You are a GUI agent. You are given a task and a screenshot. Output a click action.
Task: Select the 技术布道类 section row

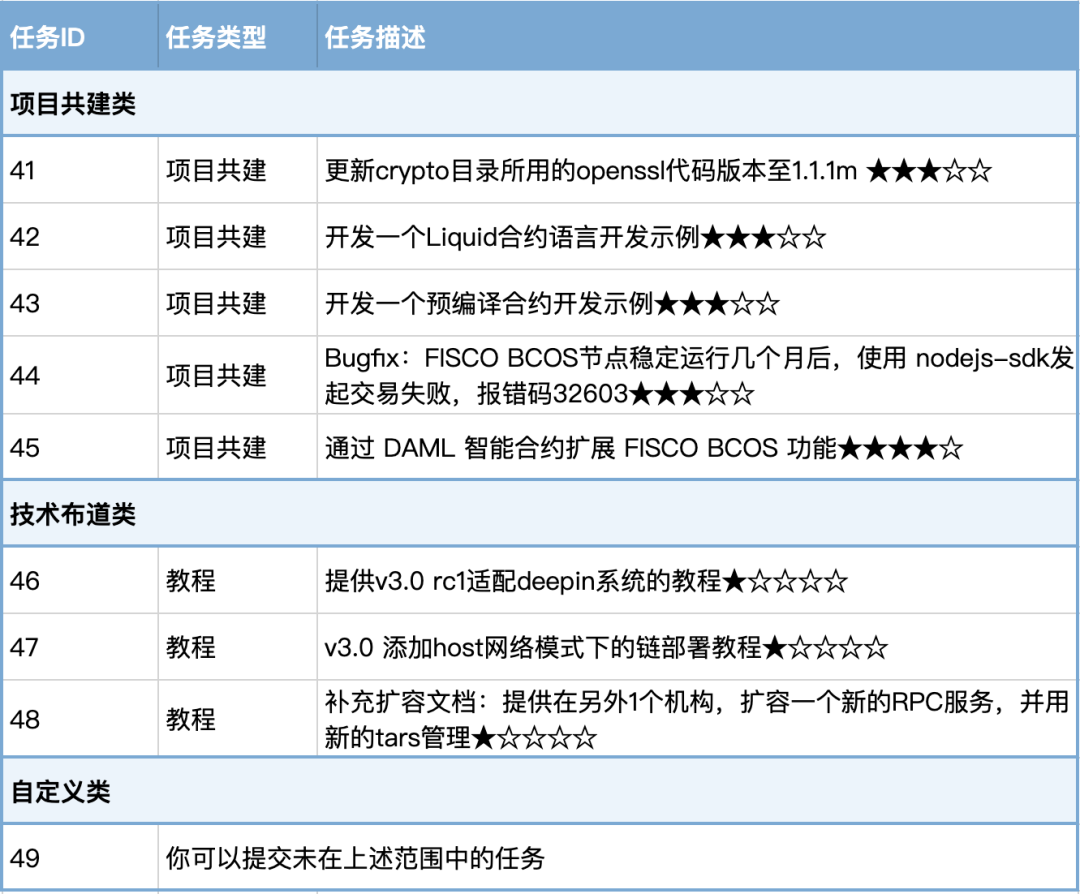pyautogui.click(x=540, y=514)
